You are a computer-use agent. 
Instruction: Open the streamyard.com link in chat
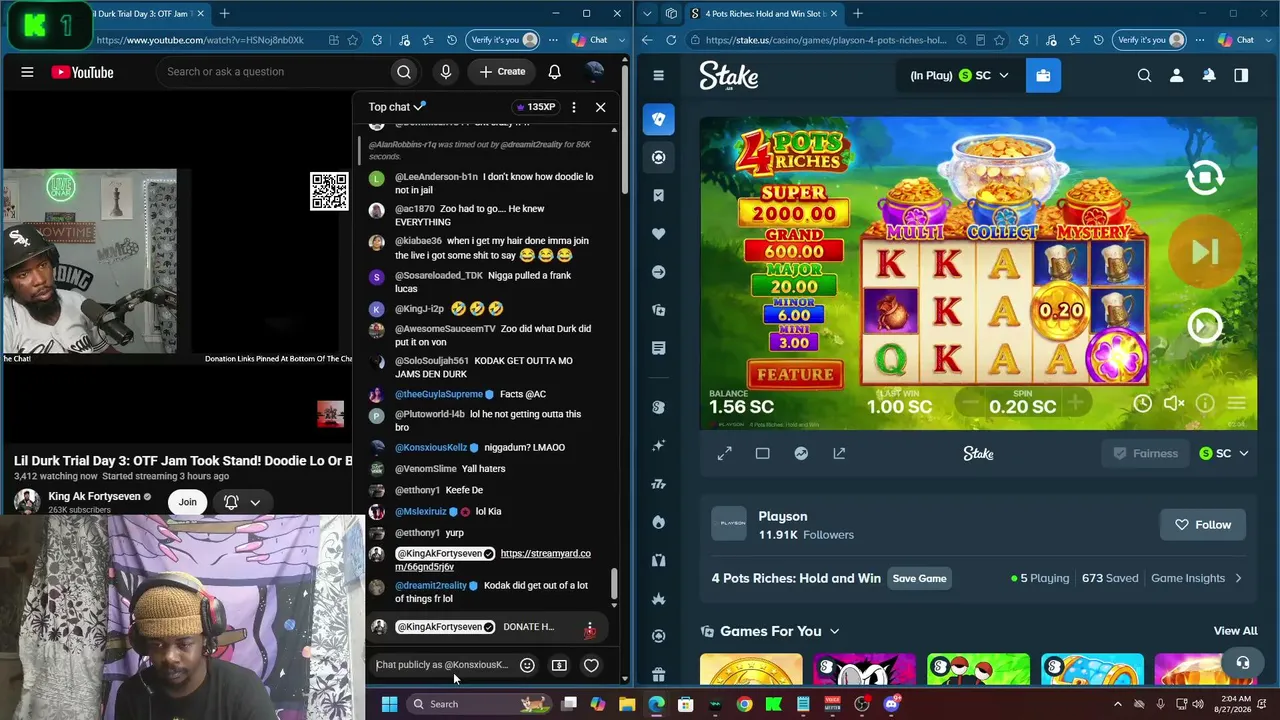[x=493, y=560]
